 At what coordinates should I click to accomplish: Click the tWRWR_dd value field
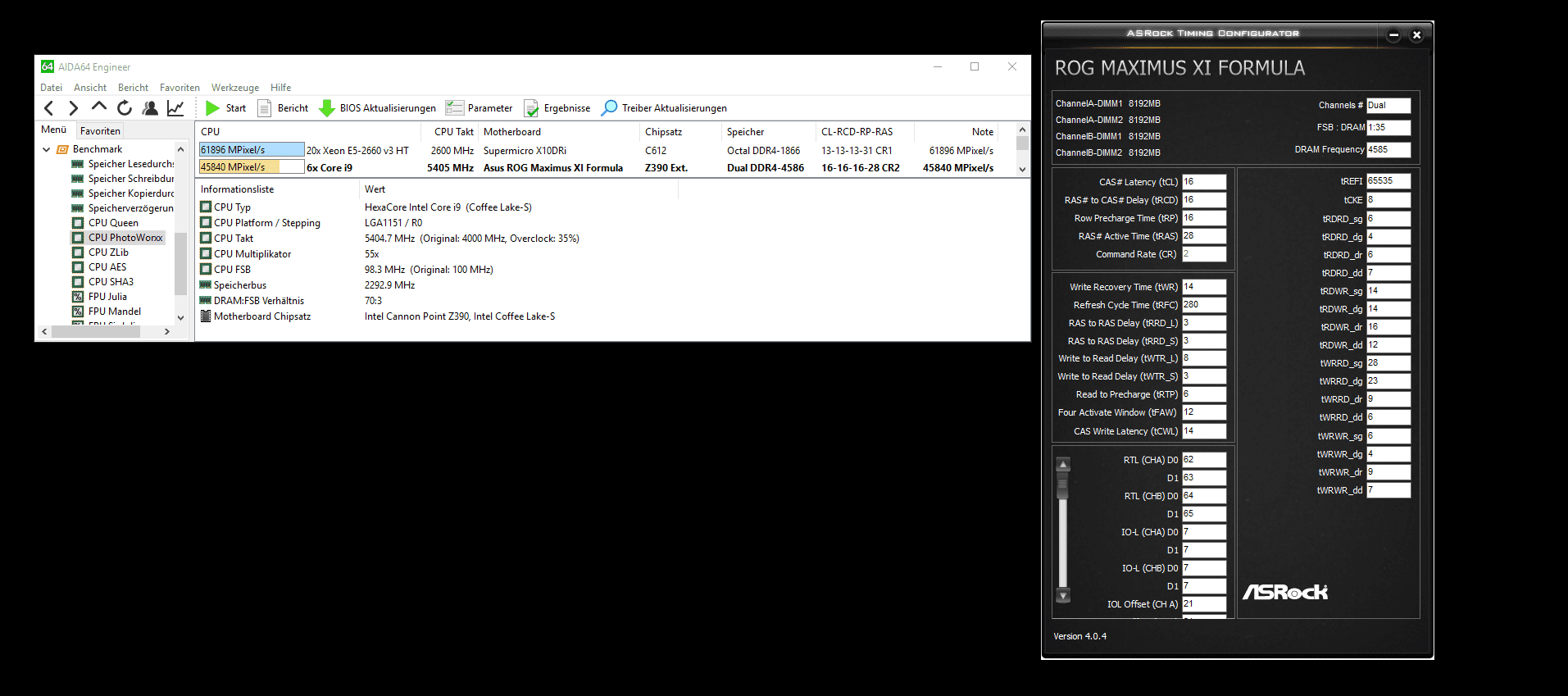tap(1388, 490)
